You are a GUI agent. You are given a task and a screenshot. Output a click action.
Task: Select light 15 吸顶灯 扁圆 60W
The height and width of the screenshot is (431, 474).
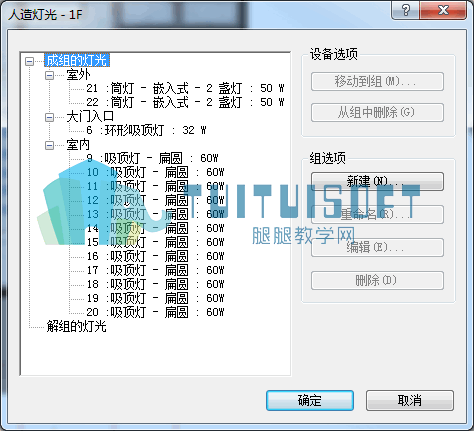click(x=155, y=242)
